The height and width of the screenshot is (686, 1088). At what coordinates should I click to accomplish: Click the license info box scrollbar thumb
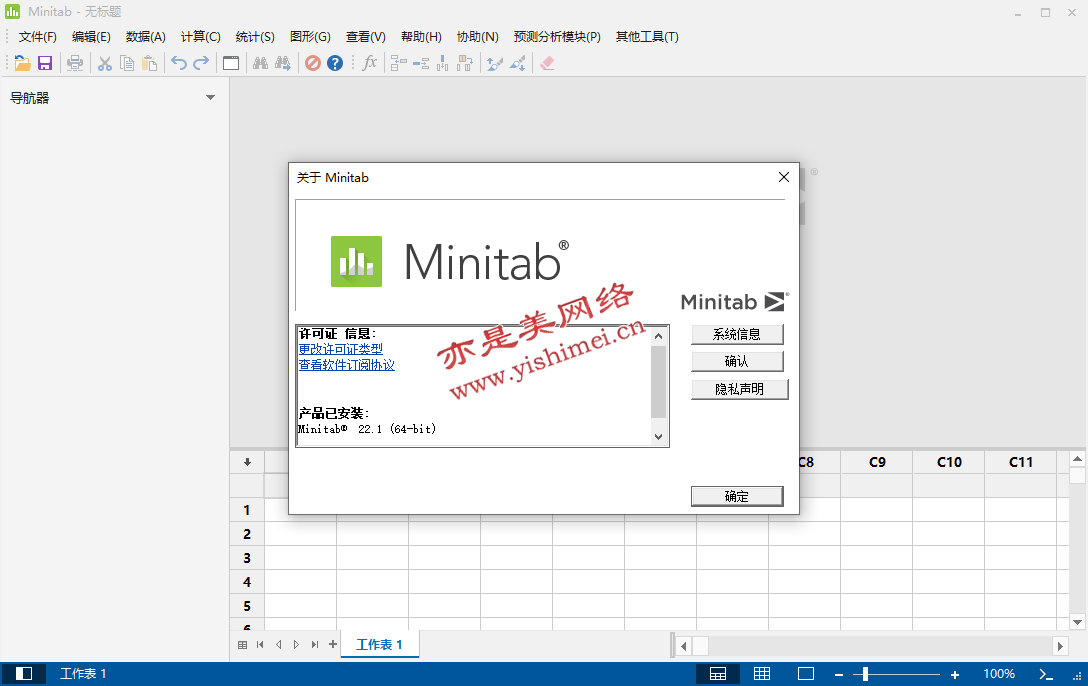658,381
